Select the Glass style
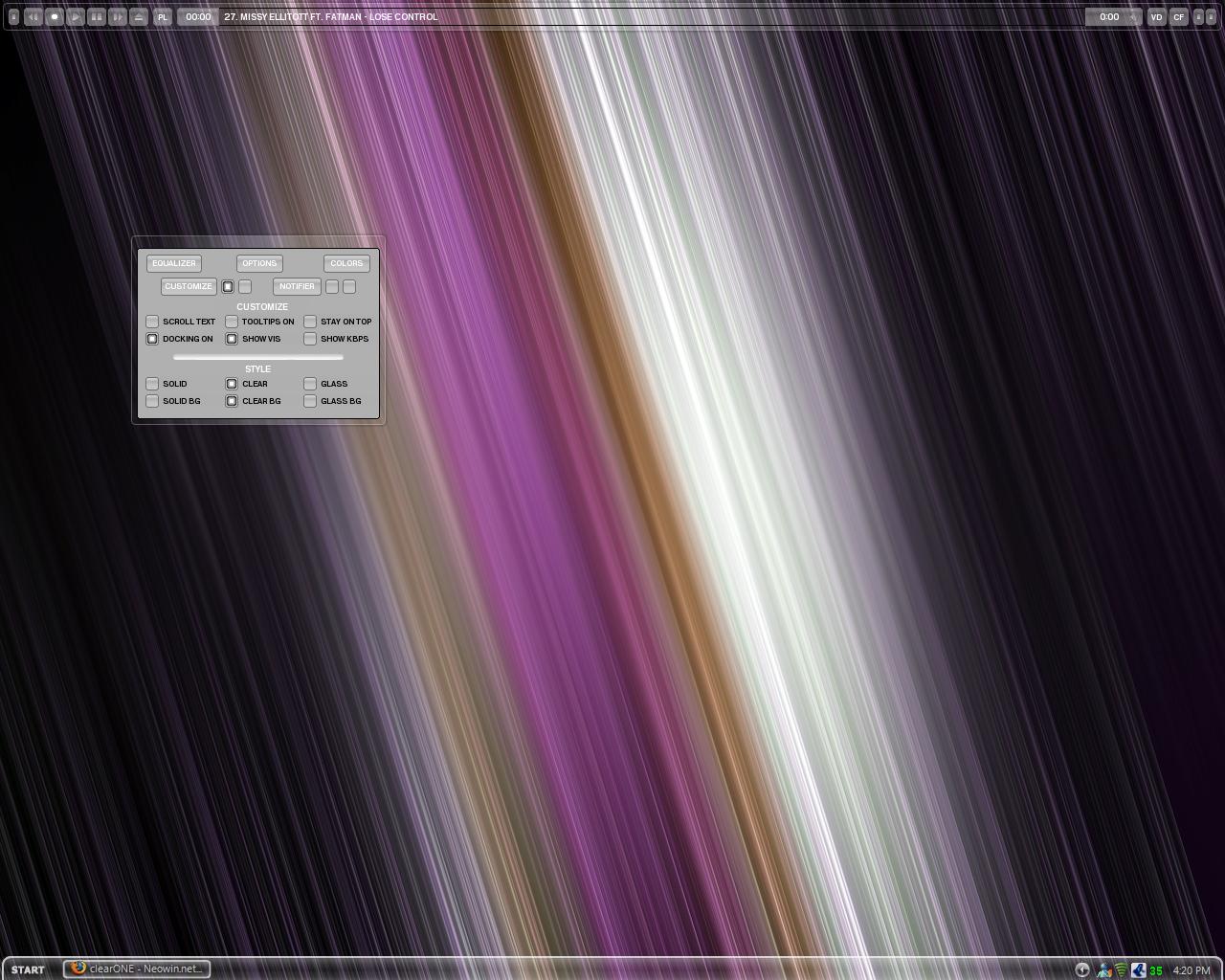This screenshot has height=980, width=1225. [x=310, y=384]
